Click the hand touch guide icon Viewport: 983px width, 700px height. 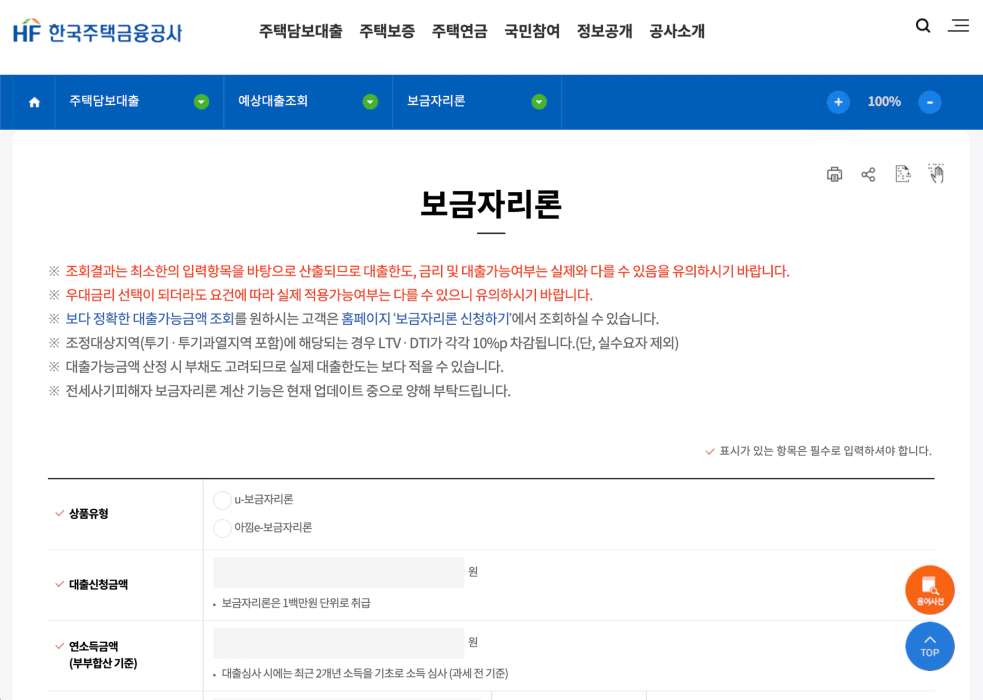coord(937,174)
